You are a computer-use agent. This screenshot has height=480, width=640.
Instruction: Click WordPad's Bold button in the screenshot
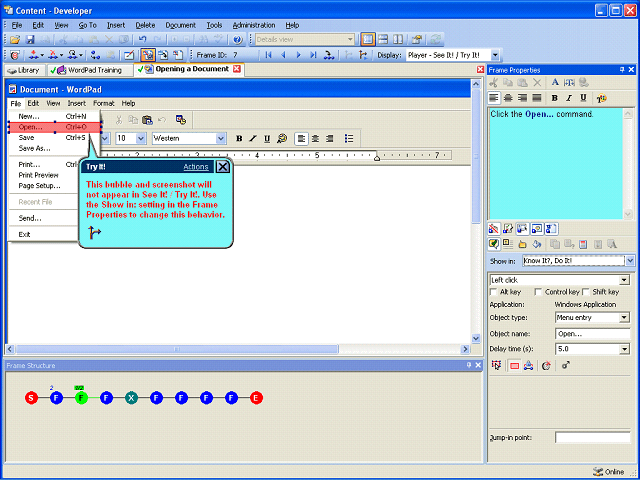click(x=239, y=139)
